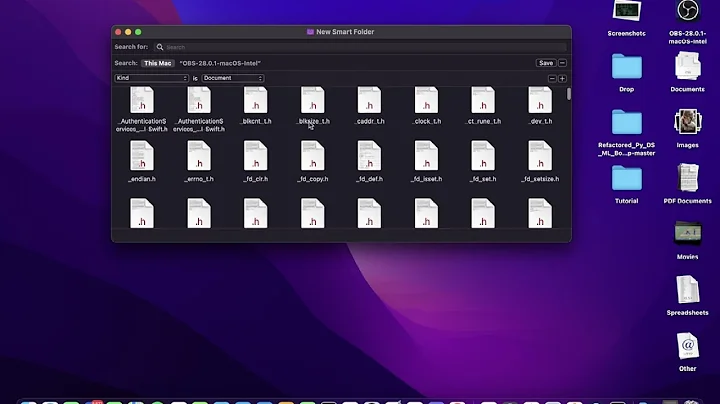This screenshot has width=720, height=404.
Task: Select the _blksize_t.h file icon
Action: (x=313, y=101)
